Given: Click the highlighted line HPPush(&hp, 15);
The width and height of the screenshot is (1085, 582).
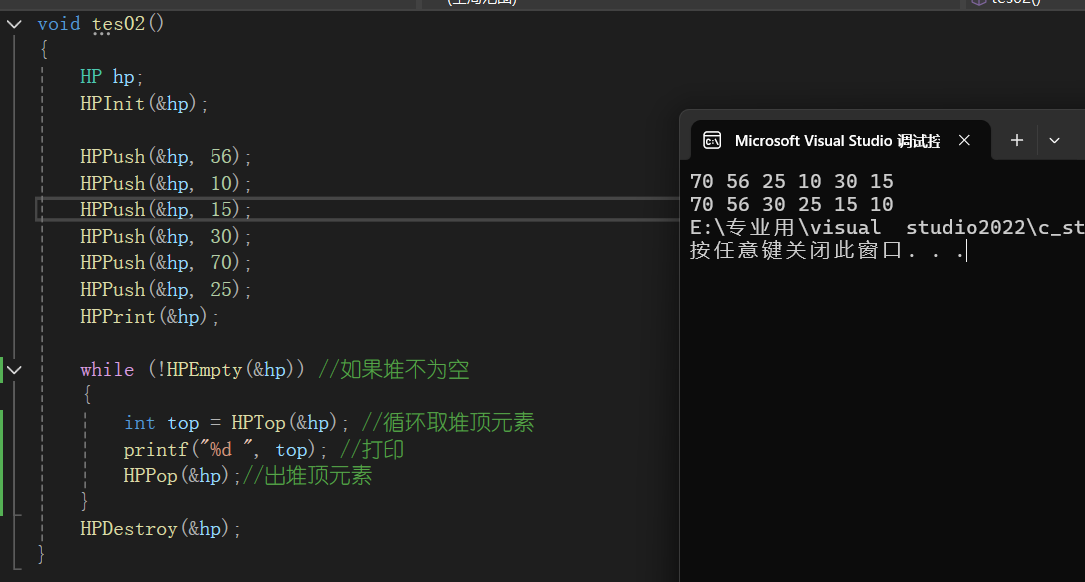Looking at the screenshot, I should pyautogui.click(x=165, y=210).
